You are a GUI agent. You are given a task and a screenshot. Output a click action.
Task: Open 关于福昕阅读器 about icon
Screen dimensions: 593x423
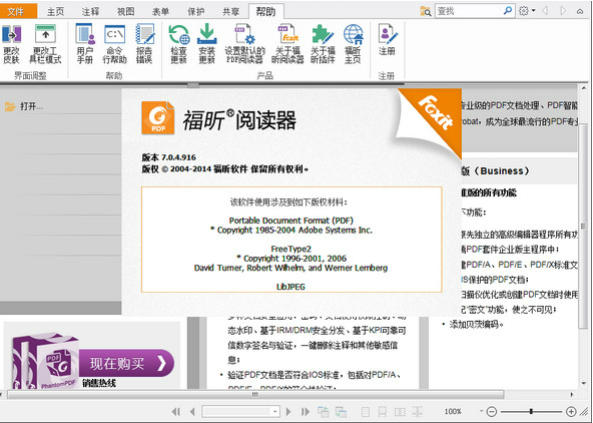(287, 44)
